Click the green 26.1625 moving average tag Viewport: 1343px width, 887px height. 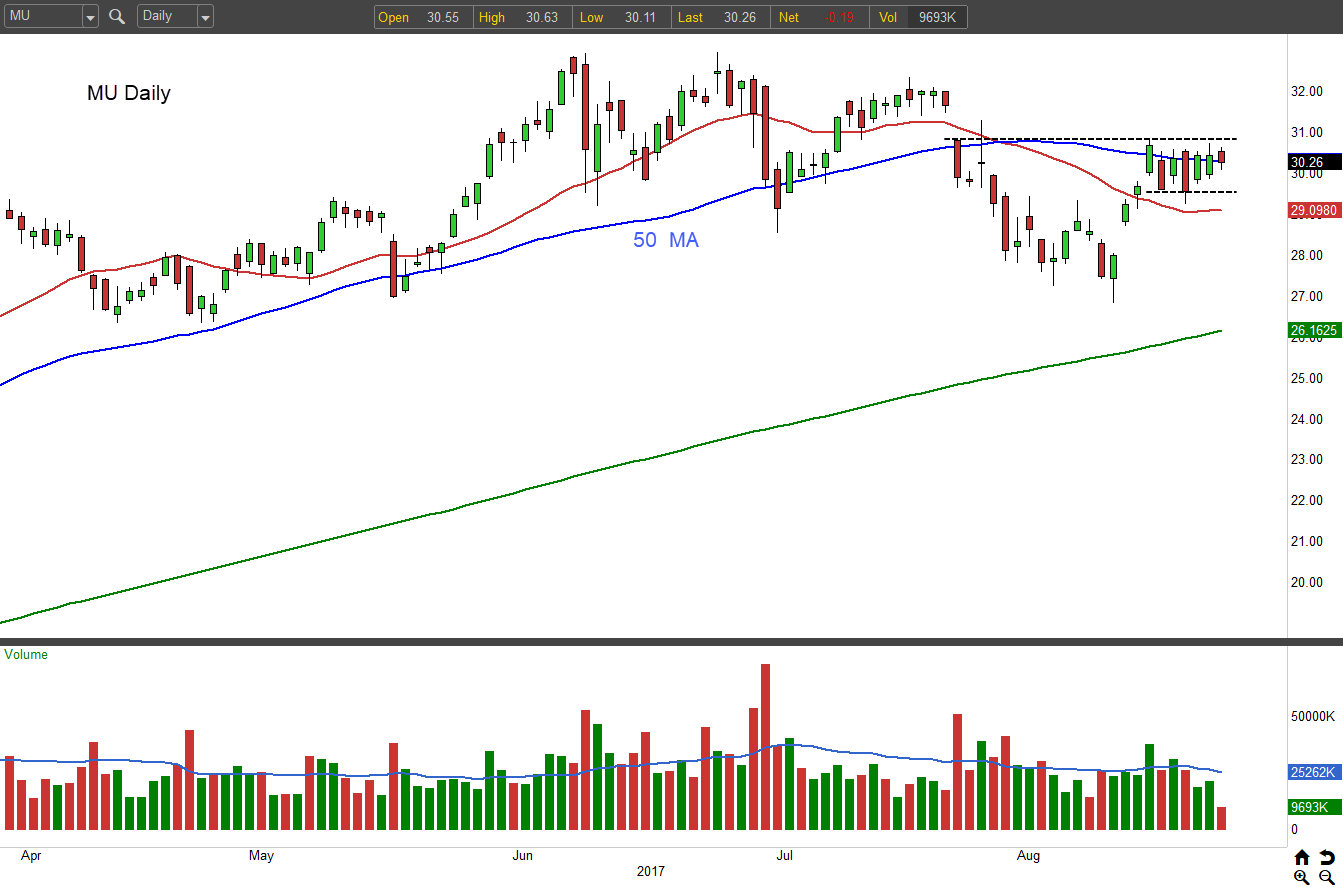click(x=1314, y=329)
